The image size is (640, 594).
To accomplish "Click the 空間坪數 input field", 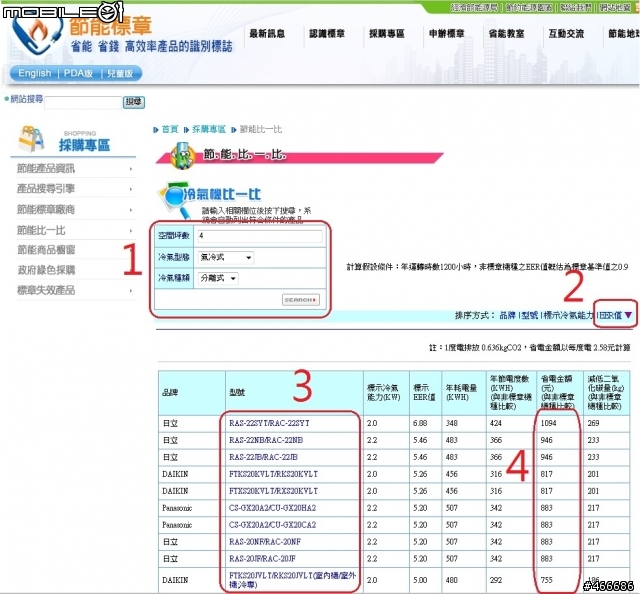I will [260, 236].
